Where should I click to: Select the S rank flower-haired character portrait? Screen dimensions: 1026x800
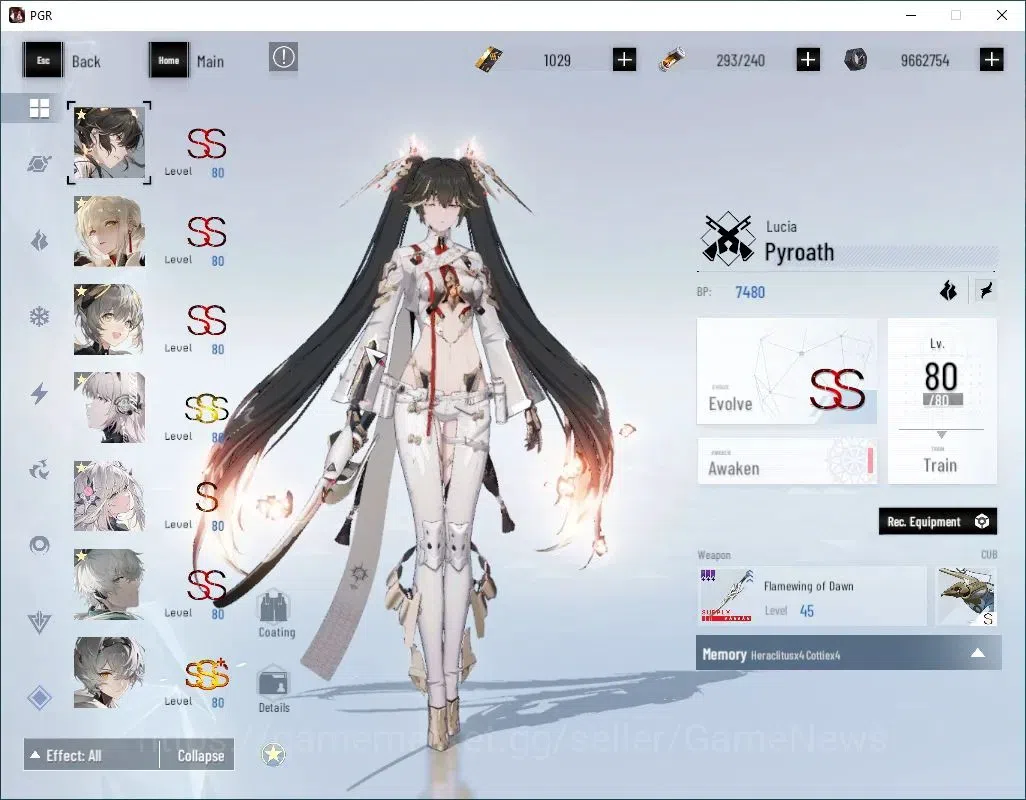[109, 496]
